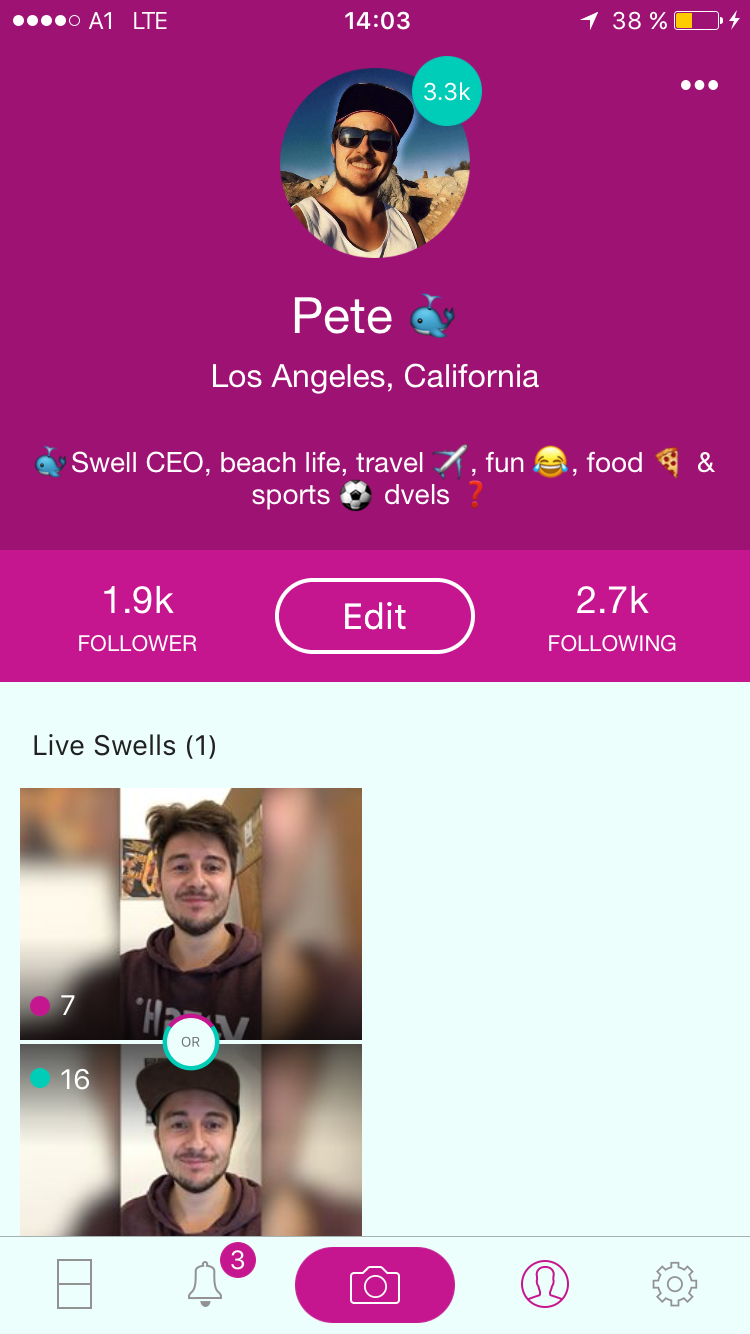Click the Edit profile button
This screenshot has width=750, height=1334.
[375, 616]
